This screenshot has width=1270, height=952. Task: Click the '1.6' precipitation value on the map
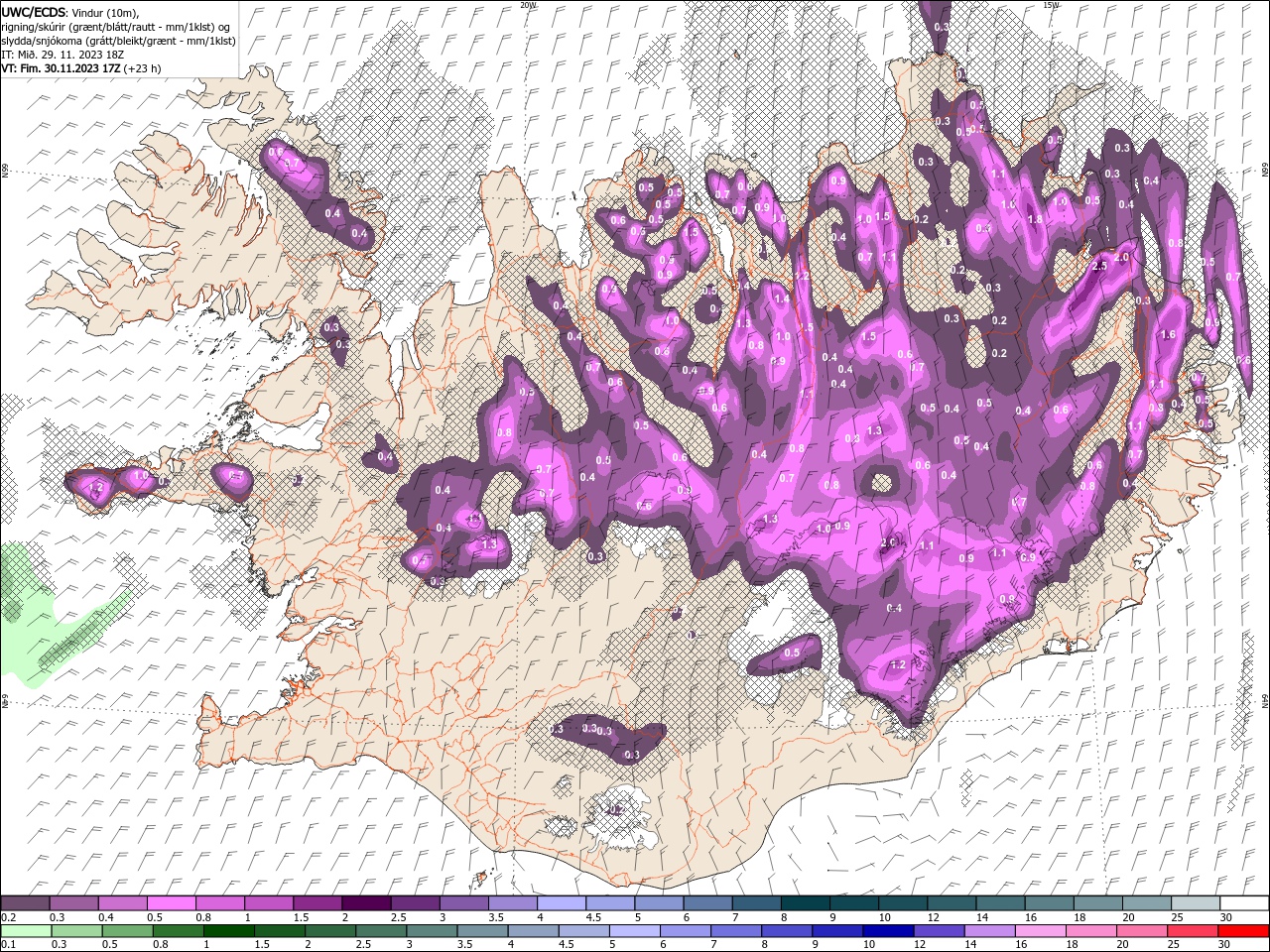pos(1168,335)
